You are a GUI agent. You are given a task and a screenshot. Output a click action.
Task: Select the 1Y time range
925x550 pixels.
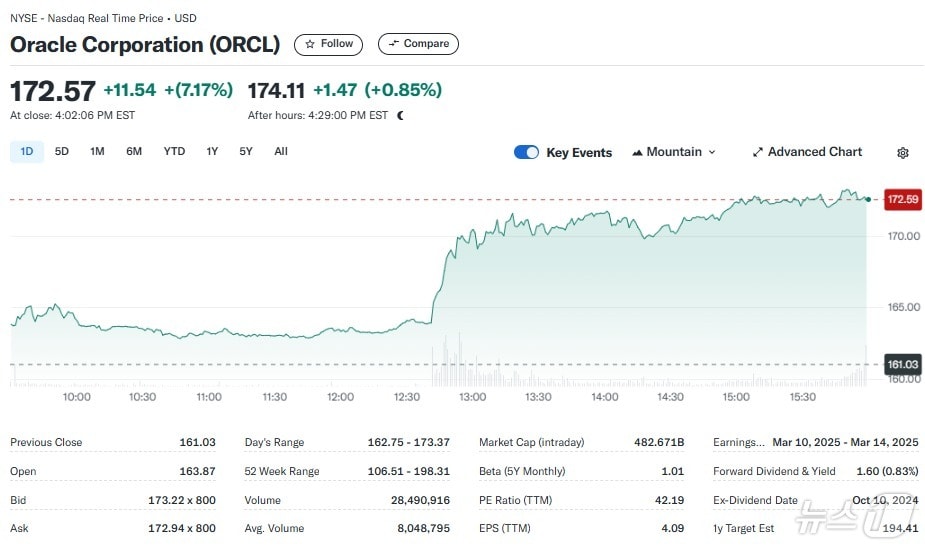[212, 152]
